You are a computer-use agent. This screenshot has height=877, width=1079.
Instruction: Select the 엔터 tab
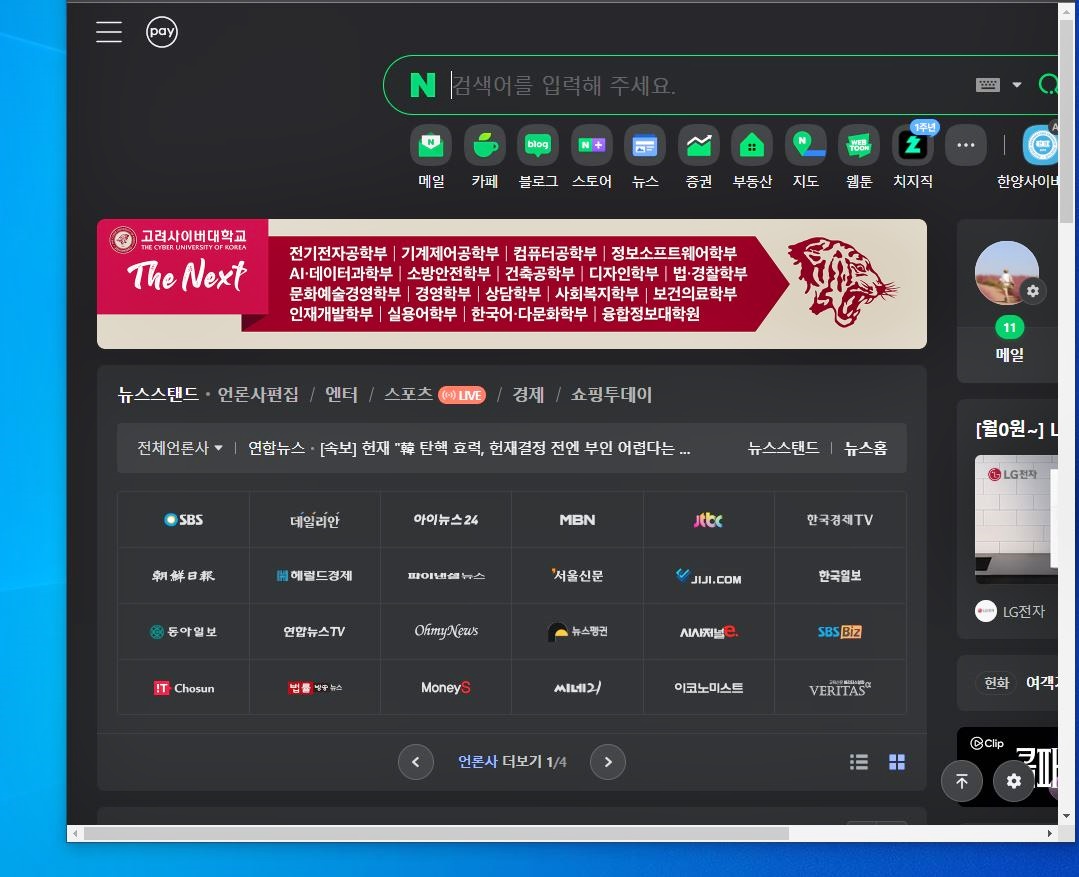[x=341, y=394]
